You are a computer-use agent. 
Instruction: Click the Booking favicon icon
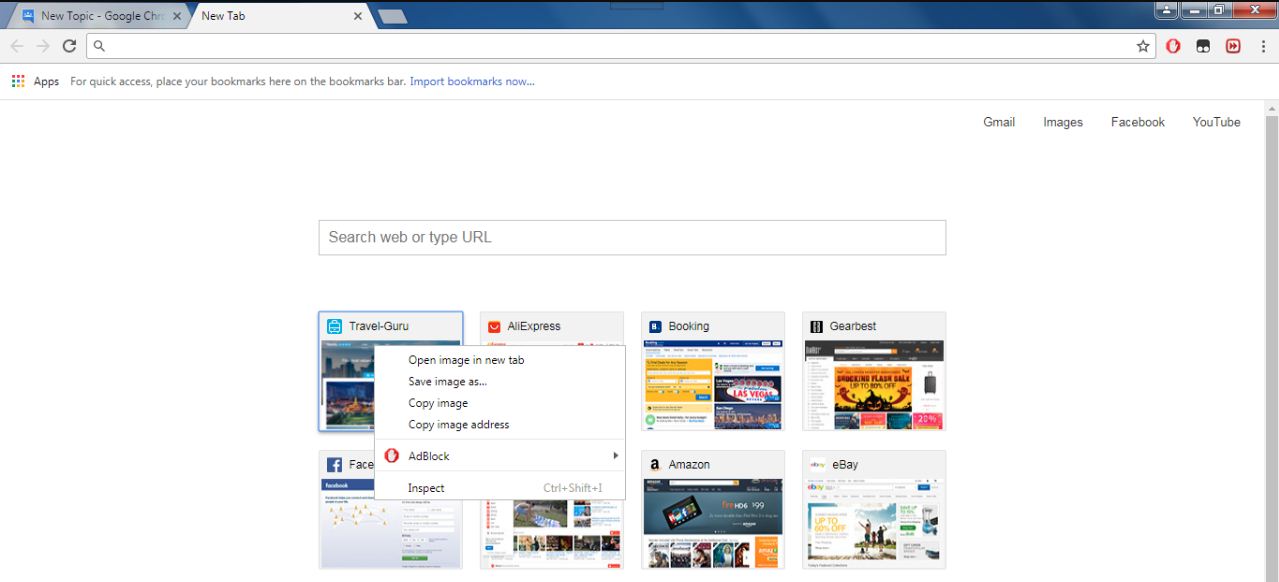click(656, 326)
